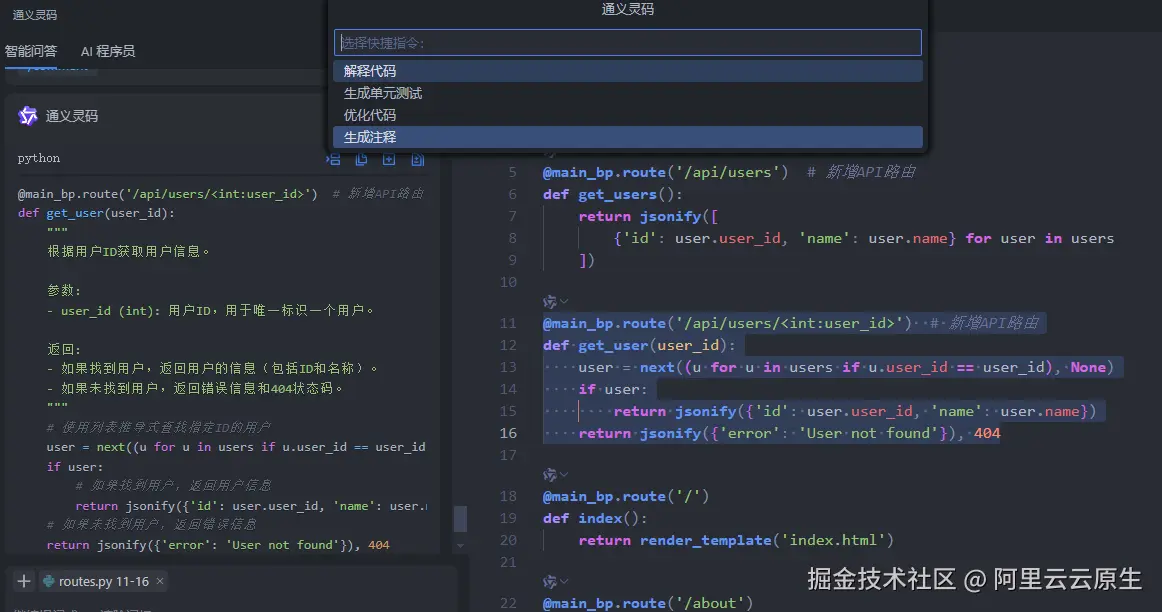Click '根据用户ID获取用户信息。' docstring text
Image resolution: width=1162 pixels, height=612 pixels.
(128, 251)
